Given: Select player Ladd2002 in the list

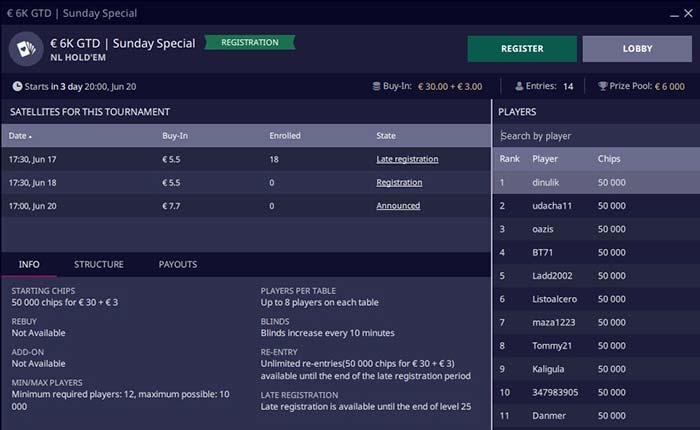Looking at the screenshot, I should [x=596, y=275].
